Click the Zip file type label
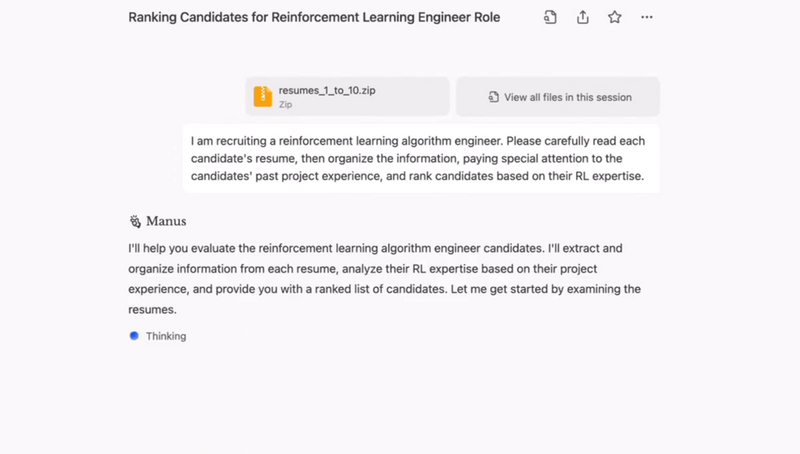Image resolution: width=800 pixels, height=454 pixels. click(285, 104)
